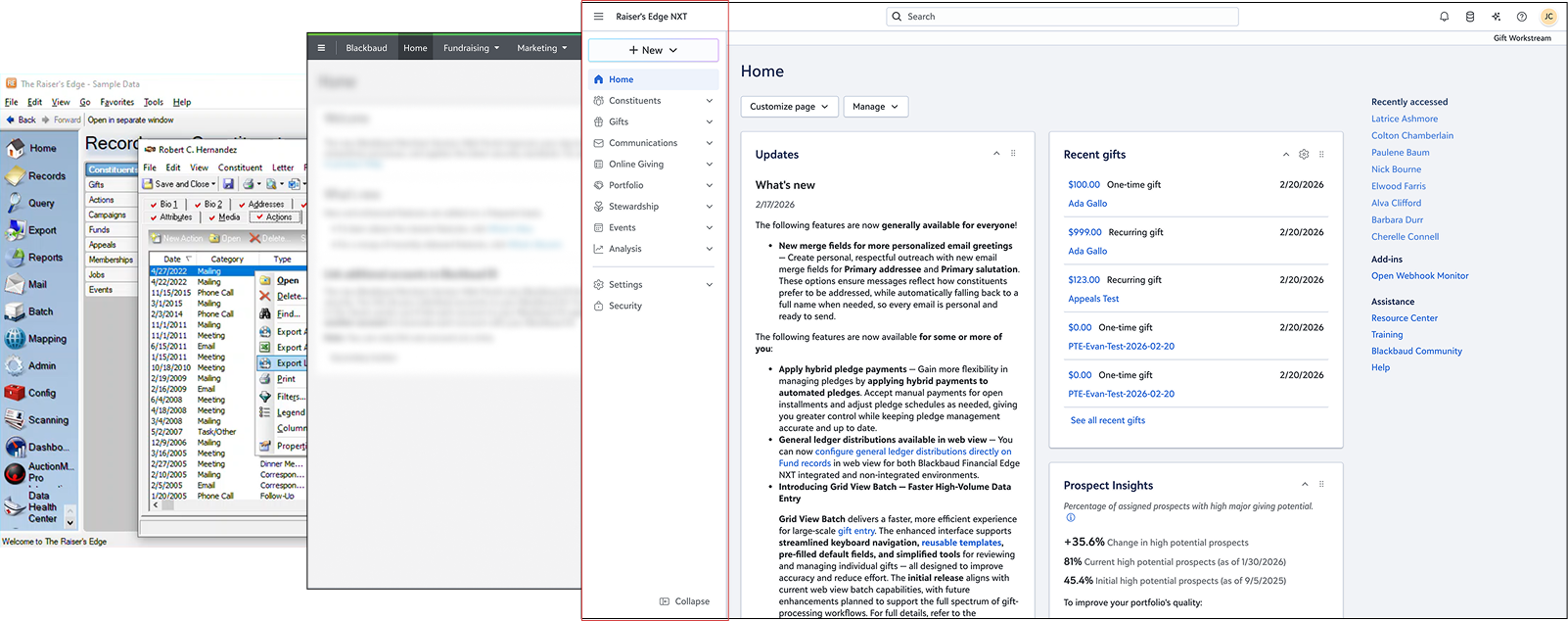The image size is (1568, 621).
Task: Open notifications bell in Raiser's Edge NXT
Action: tap(1444, 17)
